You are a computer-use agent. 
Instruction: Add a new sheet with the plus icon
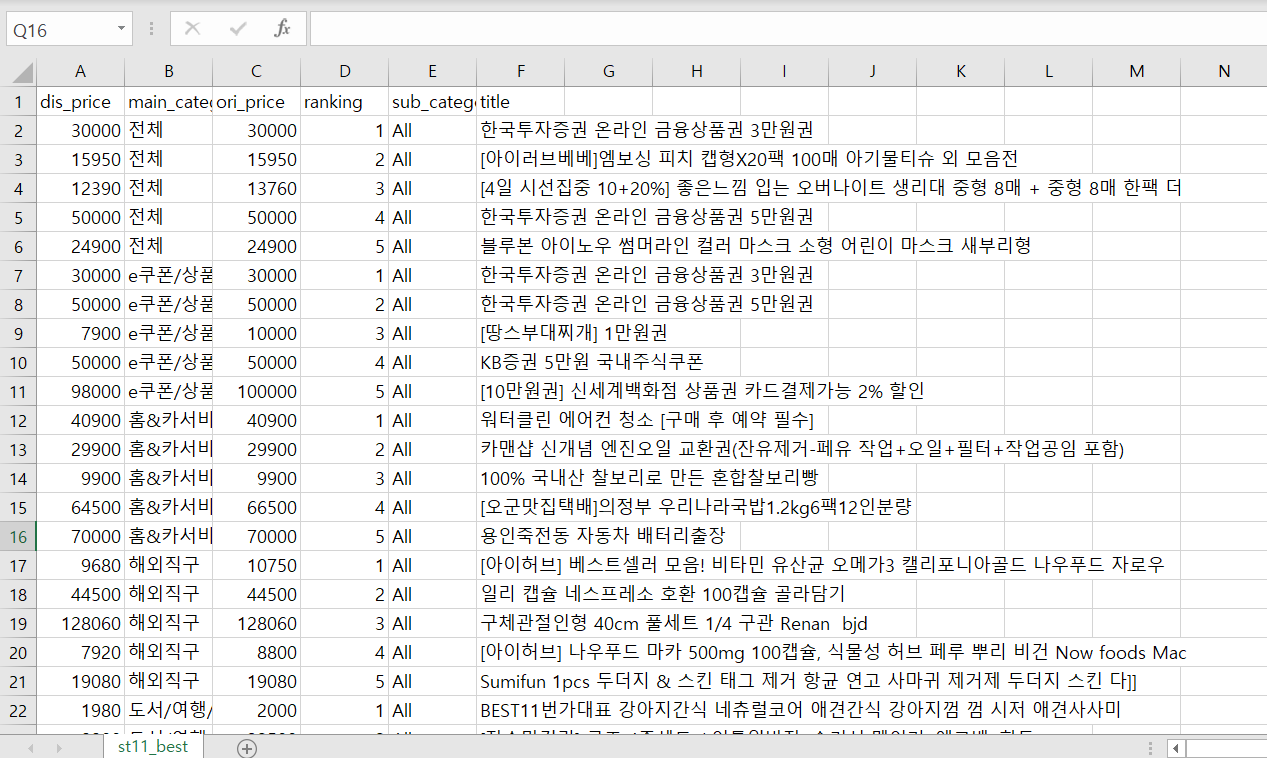point(246,747)
